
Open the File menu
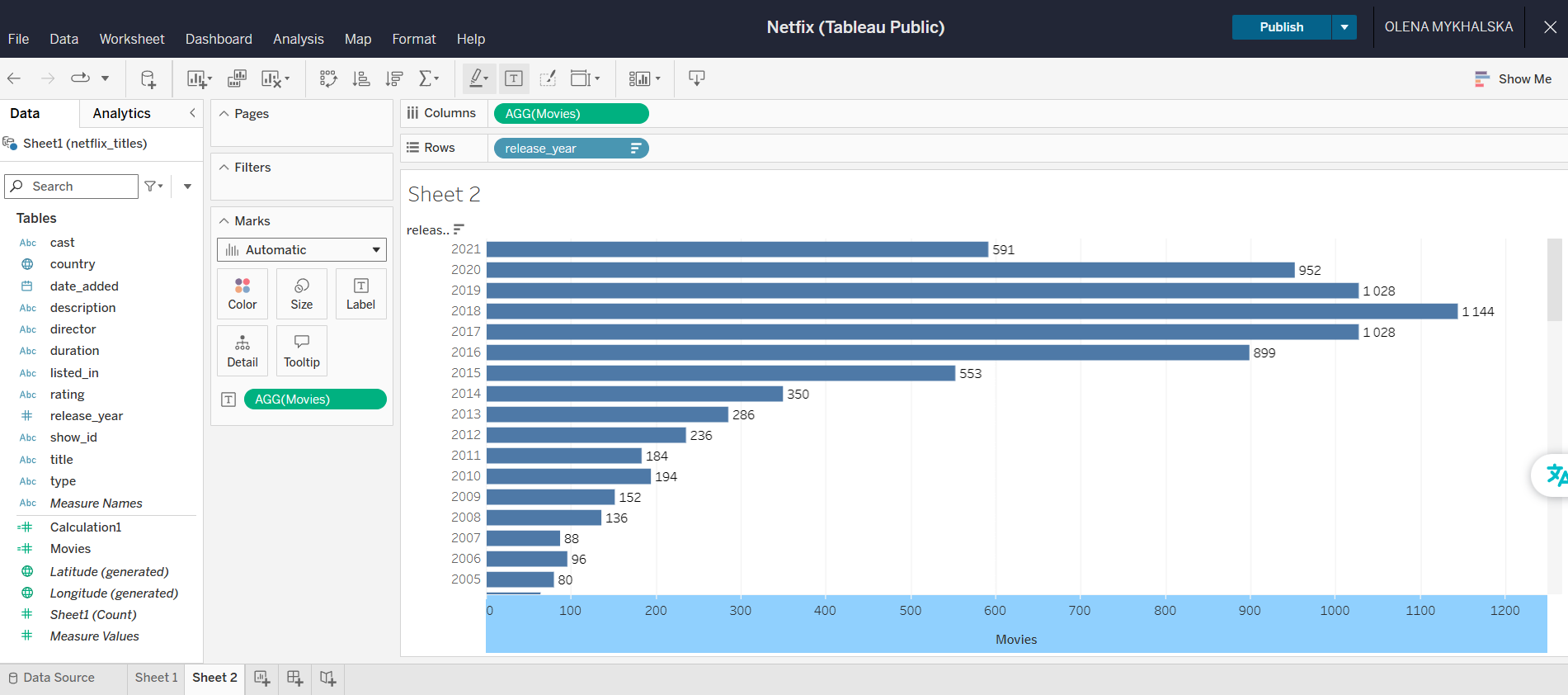tap(18, 39)
